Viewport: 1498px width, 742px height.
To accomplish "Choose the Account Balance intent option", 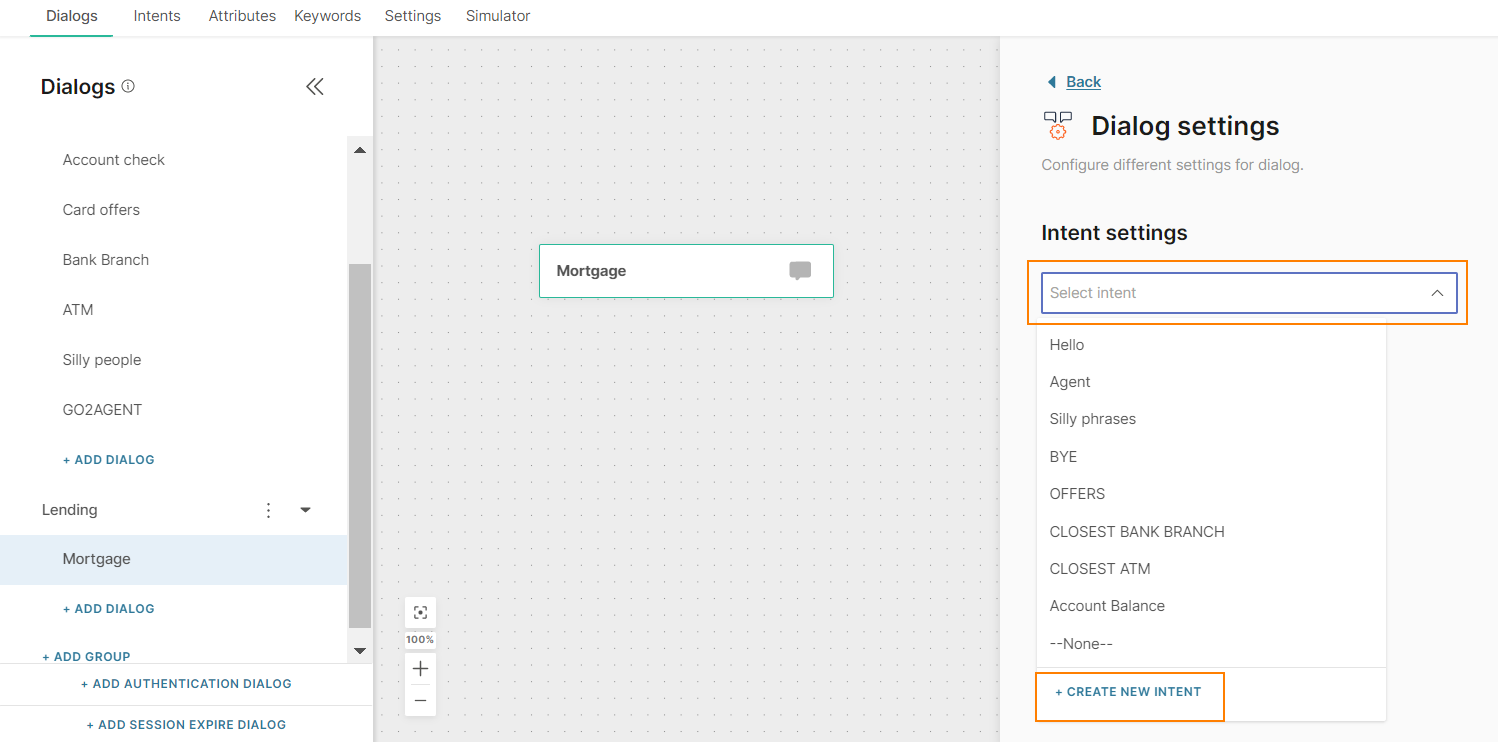I will coord(1107,606).
